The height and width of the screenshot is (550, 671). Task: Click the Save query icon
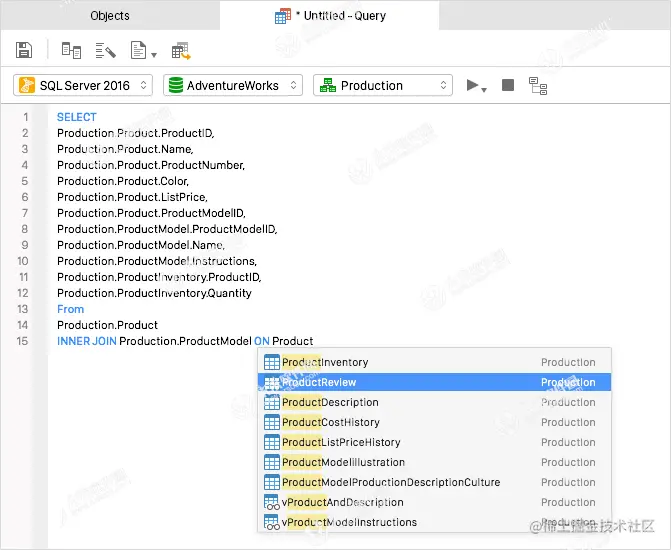tap(24, 50)
